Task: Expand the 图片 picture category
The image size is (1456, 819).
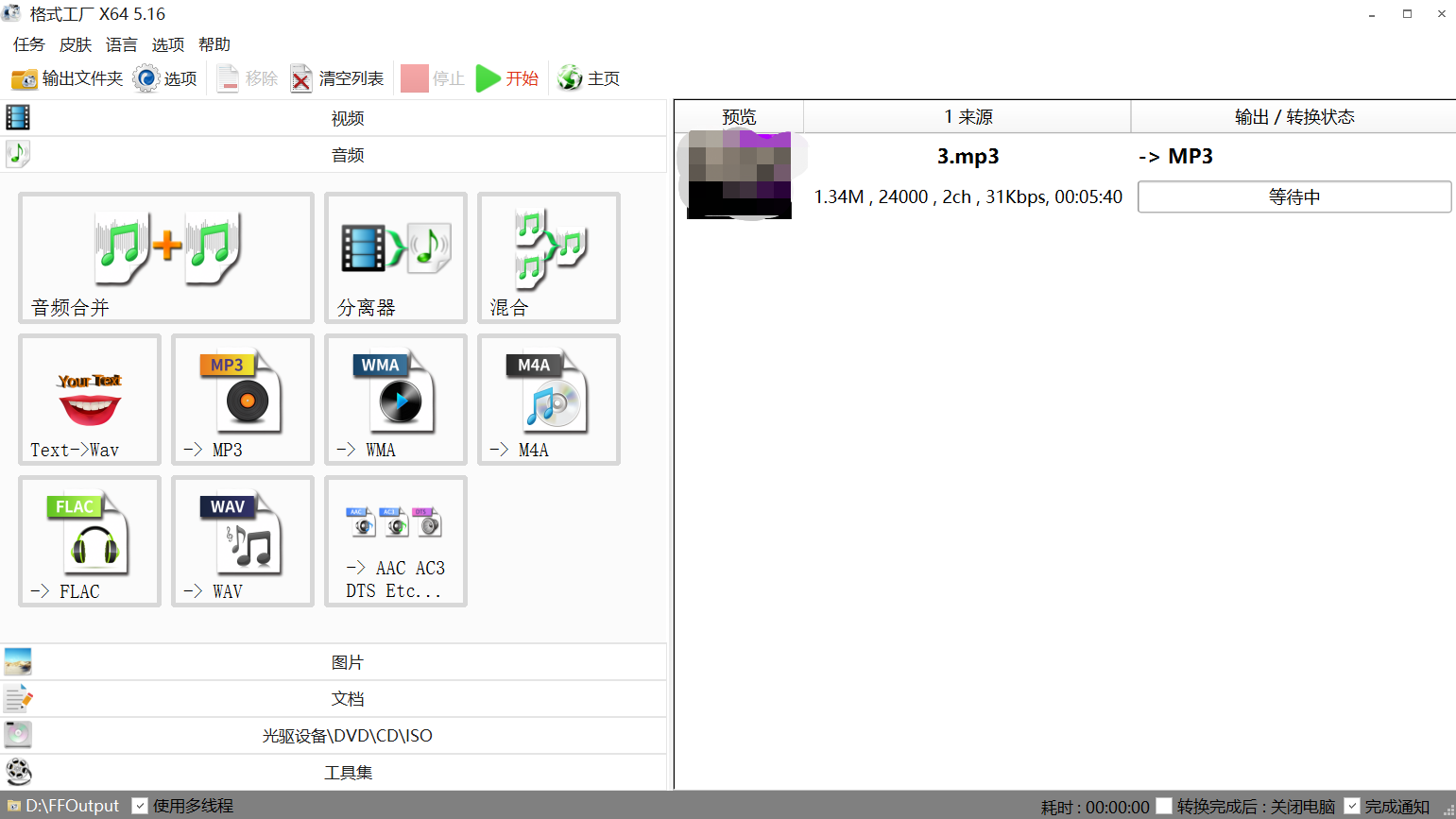Action: tap(334, 662)
